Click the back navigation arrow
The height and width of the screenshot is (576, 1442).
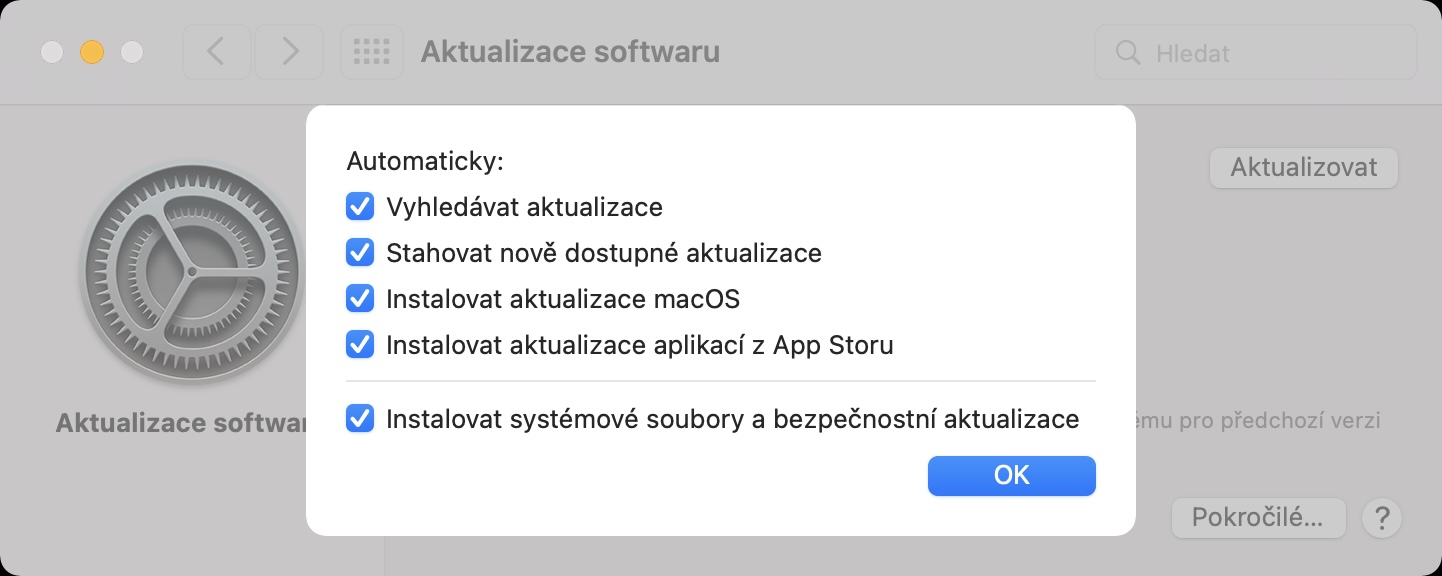click(216, 52)
